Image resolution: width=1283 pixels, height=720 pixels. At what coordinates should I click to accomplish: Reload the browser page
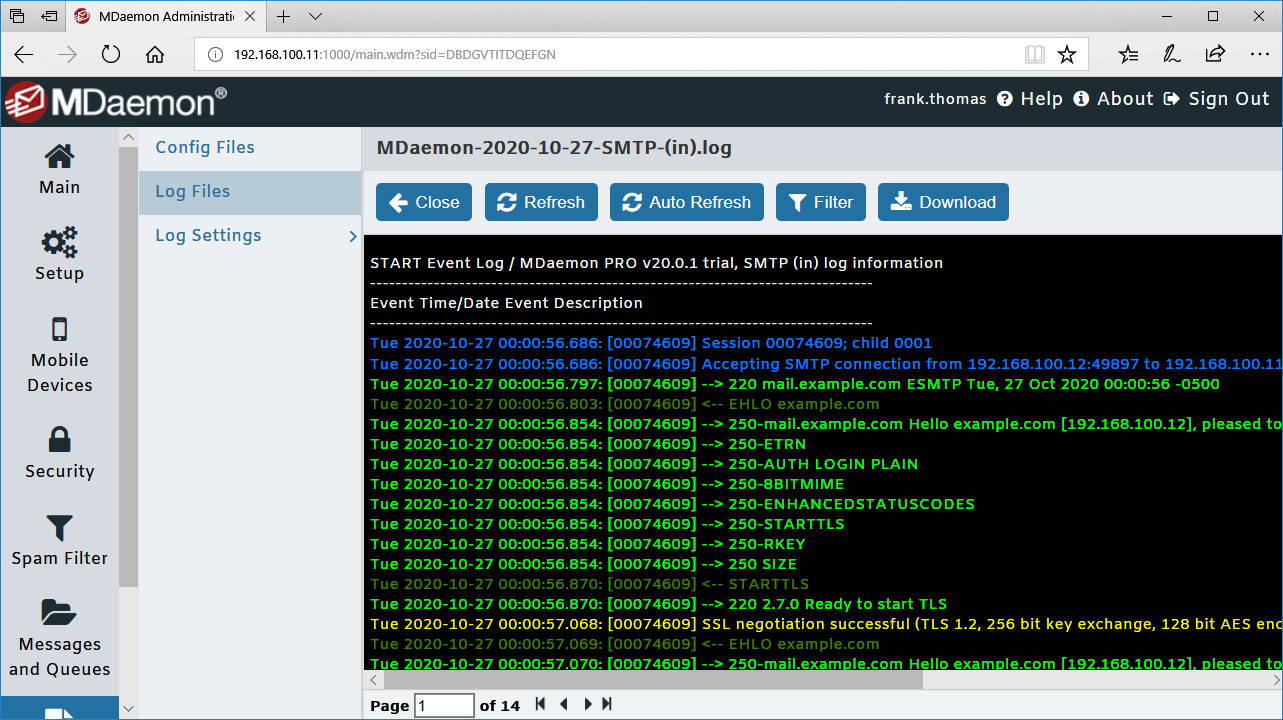click(110, 54)
